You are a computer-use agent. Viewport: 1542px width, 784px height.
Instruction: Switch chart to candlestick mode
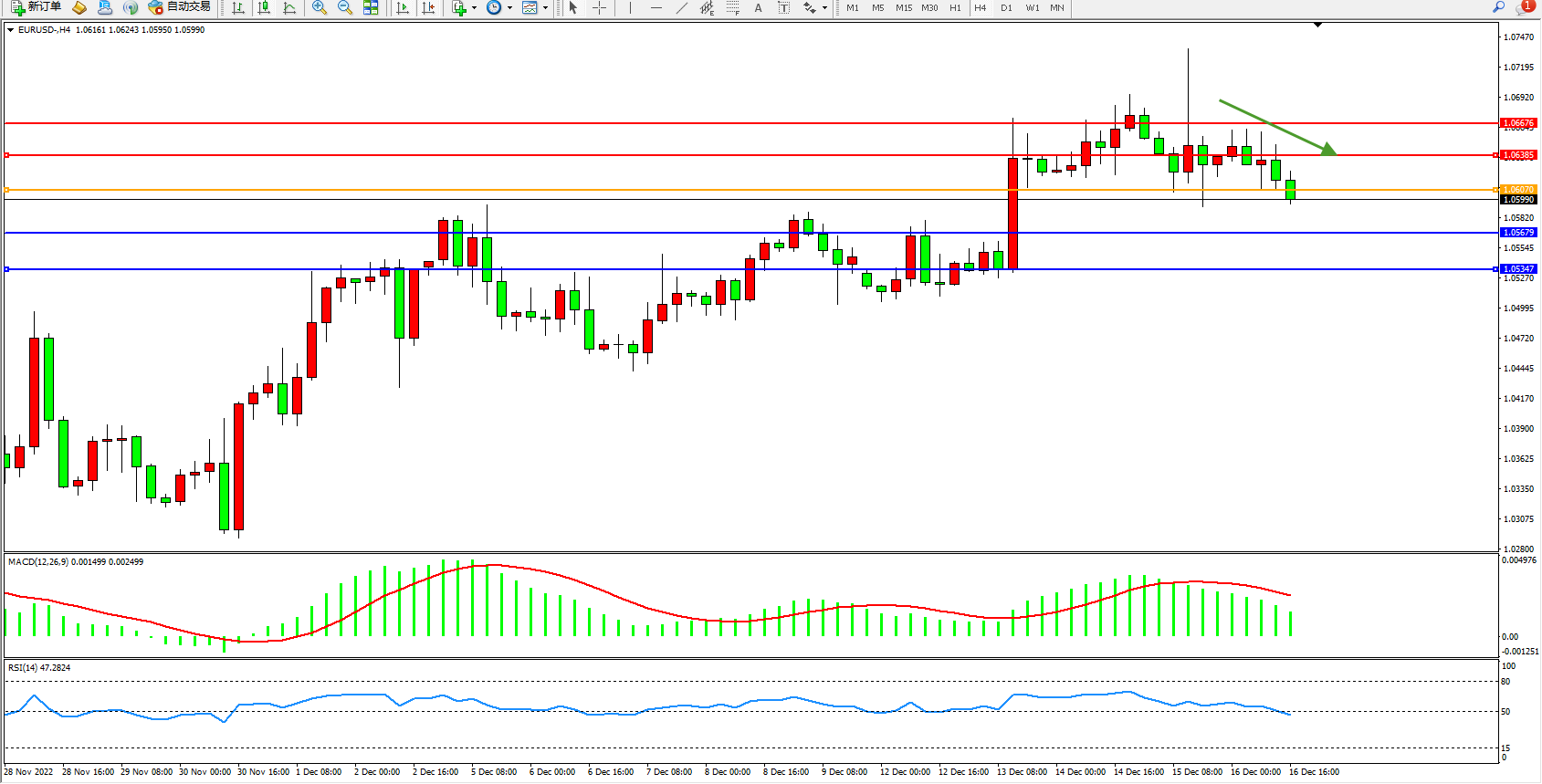click(x=264, y=7)
